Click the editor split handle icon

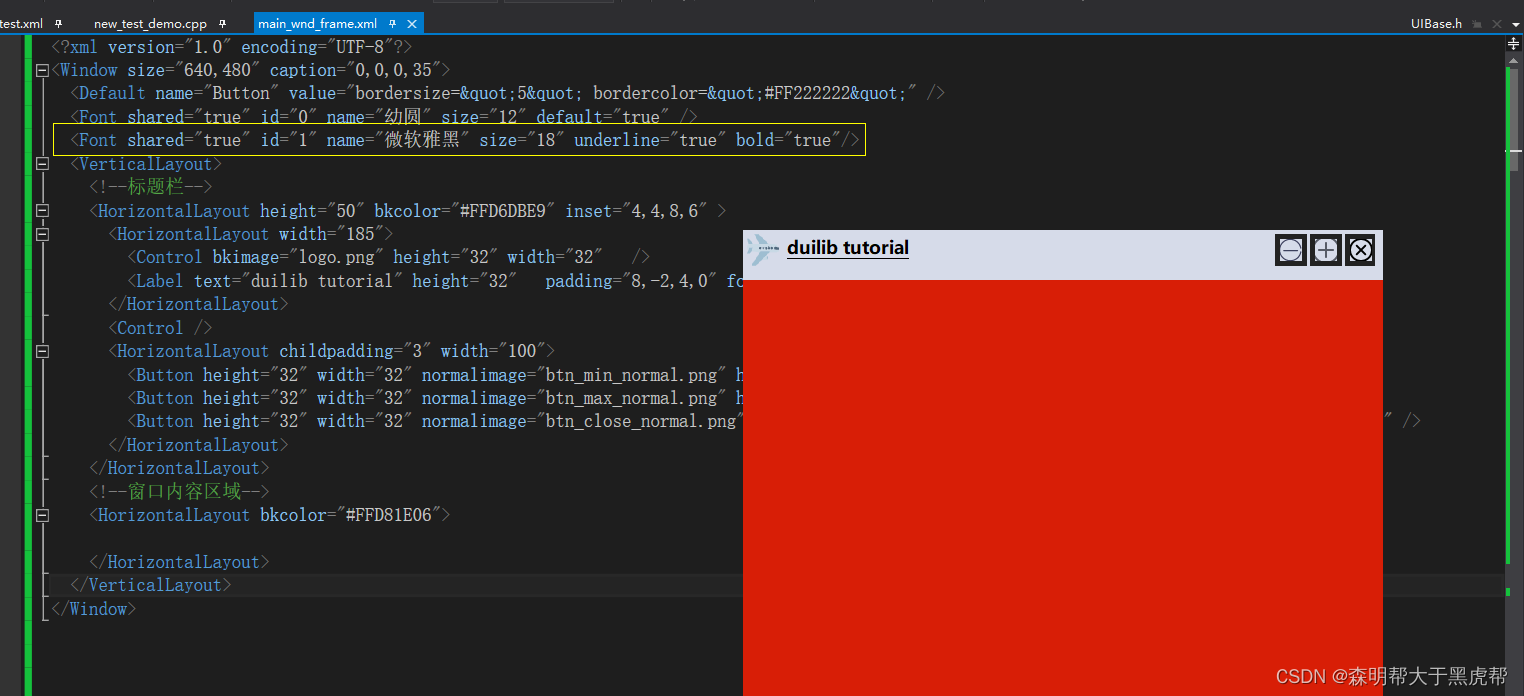1514,42
